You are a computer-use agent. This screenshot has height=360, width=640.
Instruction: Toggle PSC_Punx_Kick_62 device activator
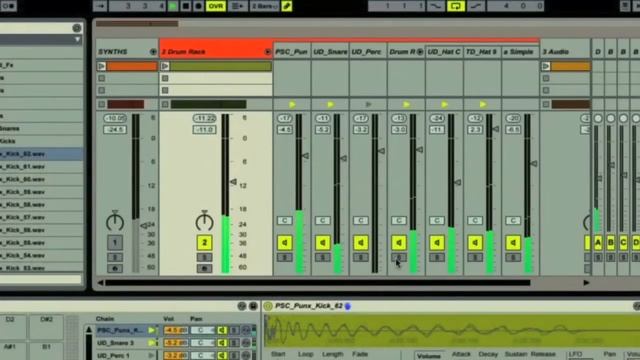coord(268,306)
